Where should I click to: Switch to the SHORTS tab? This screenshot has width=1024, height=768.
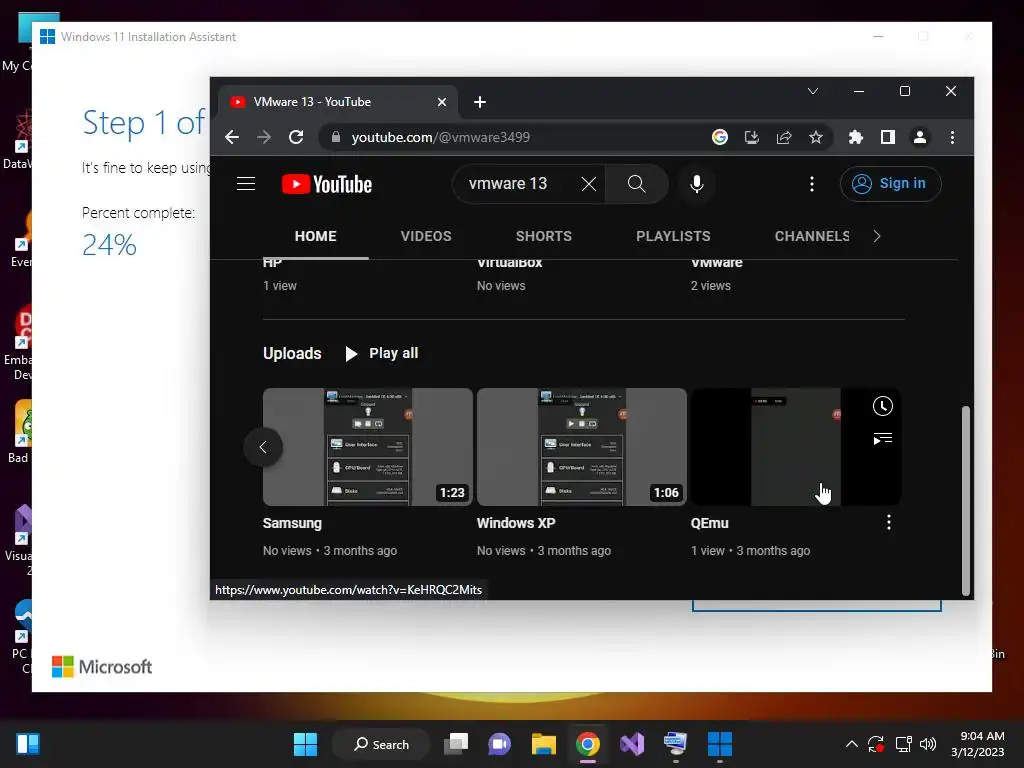click(x=543, y=236)
